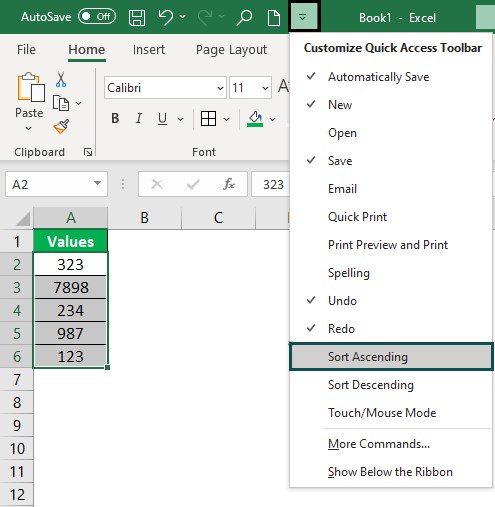The width and height of the screenshot is (495, 507).
Task: Click the Insert Function fx icon
Action: [x=229, y=184]
